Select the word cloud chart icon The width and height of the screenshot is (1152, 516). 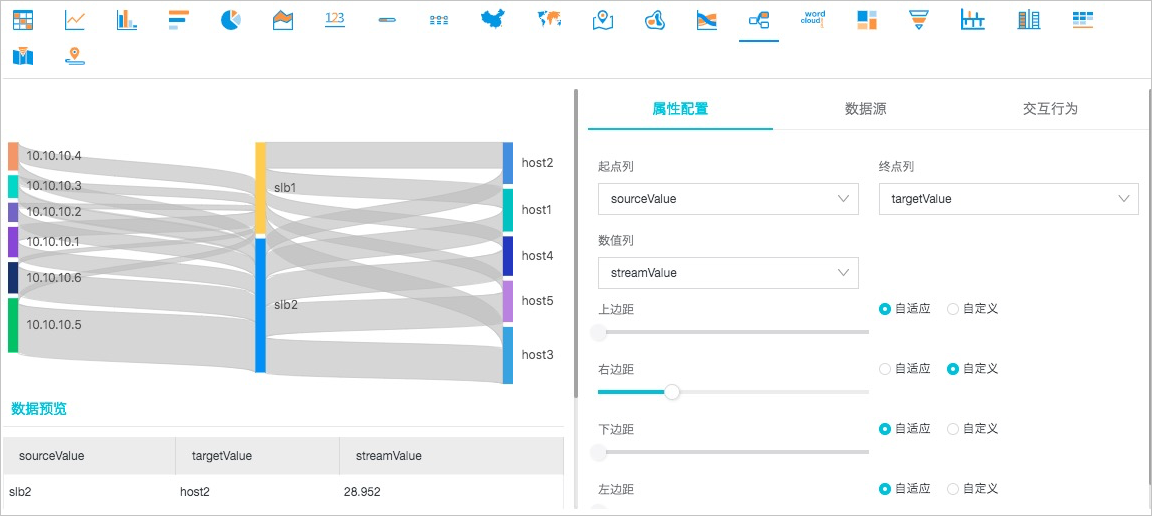(813, 18)
